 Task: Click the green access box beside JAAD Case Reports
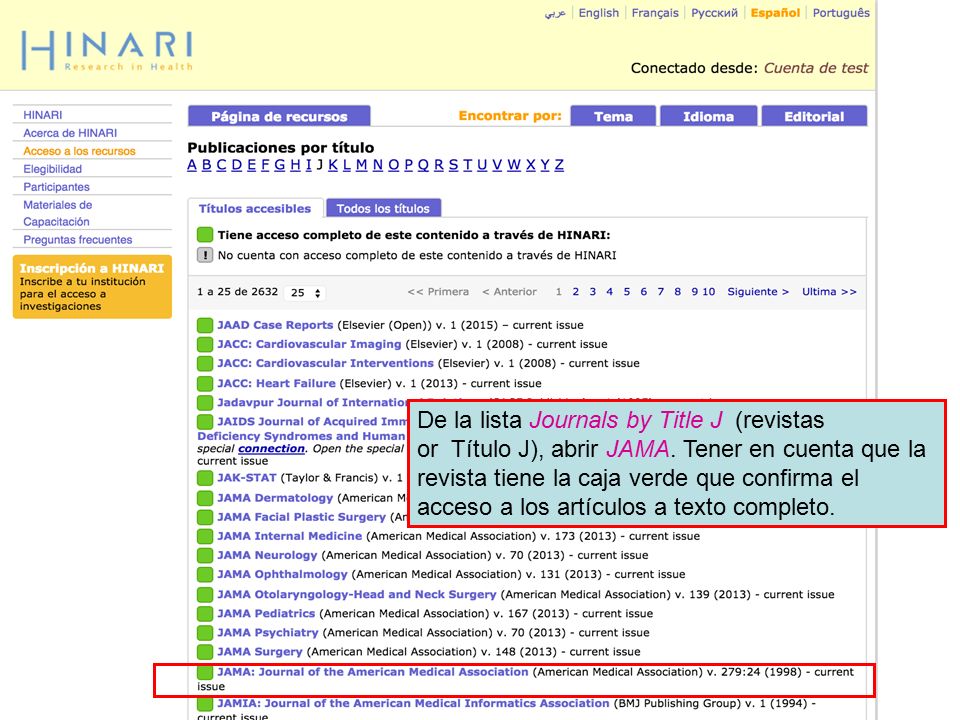click(x=205, y=325)
